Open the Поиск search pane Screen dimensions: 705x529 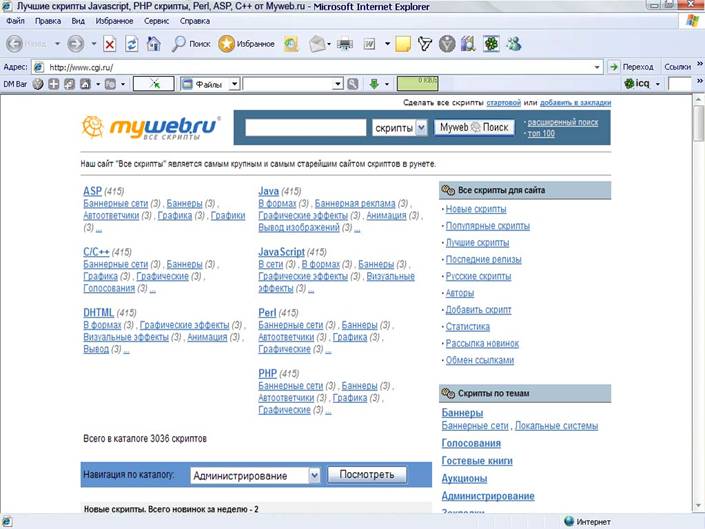pyautogui.click(x=191, y=44)
